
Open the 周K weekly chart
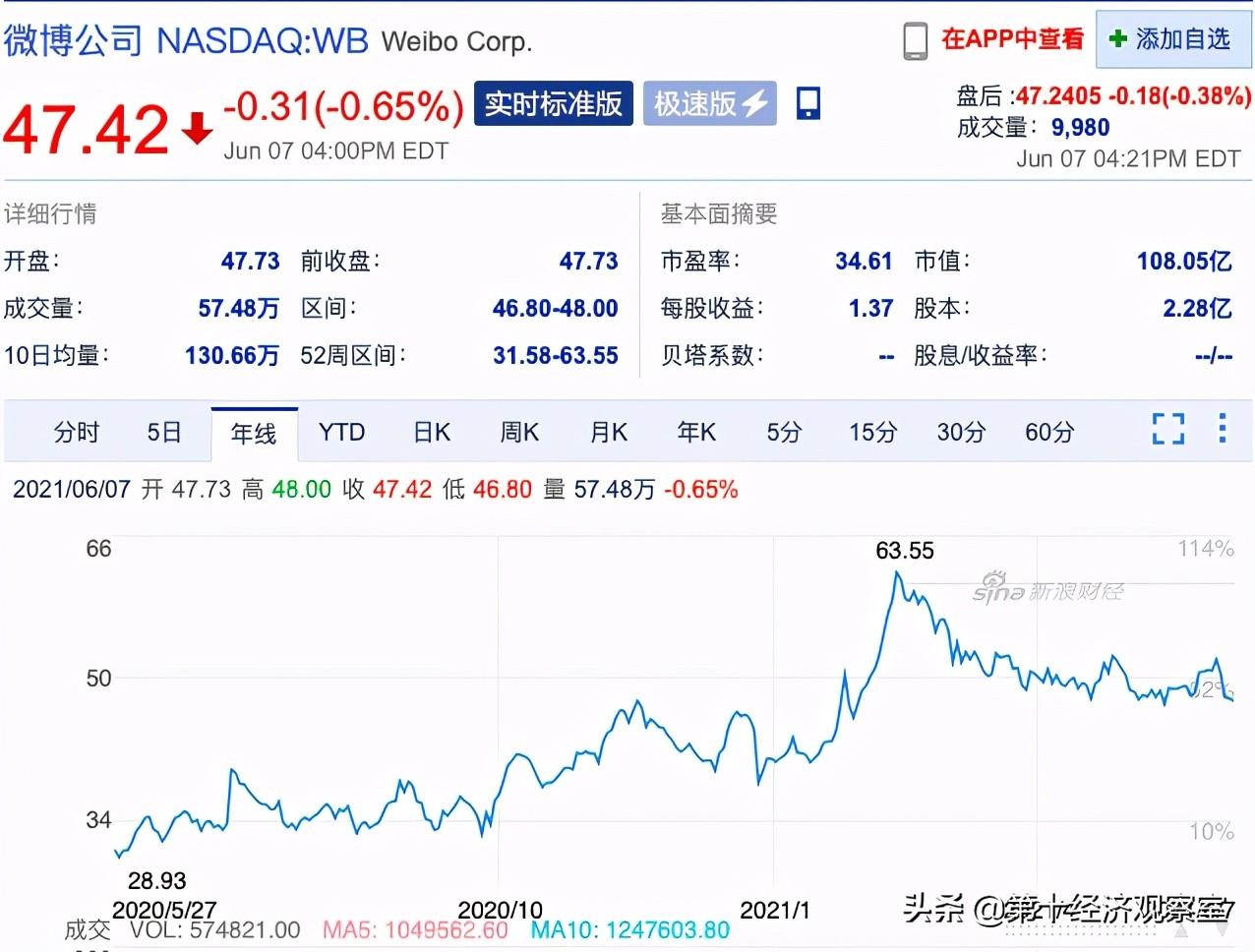pos(518,431)
